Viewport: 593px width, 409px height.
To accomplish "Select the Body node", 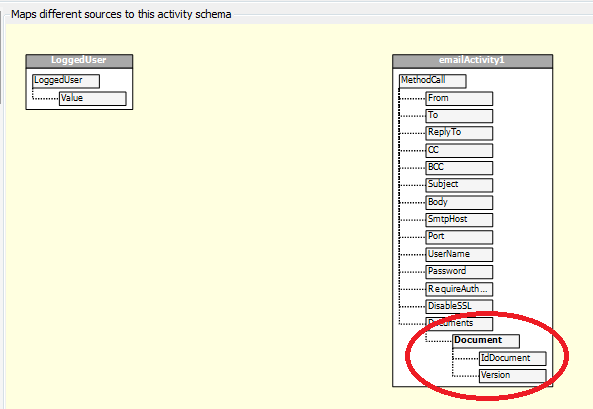I will coord(459,202).
